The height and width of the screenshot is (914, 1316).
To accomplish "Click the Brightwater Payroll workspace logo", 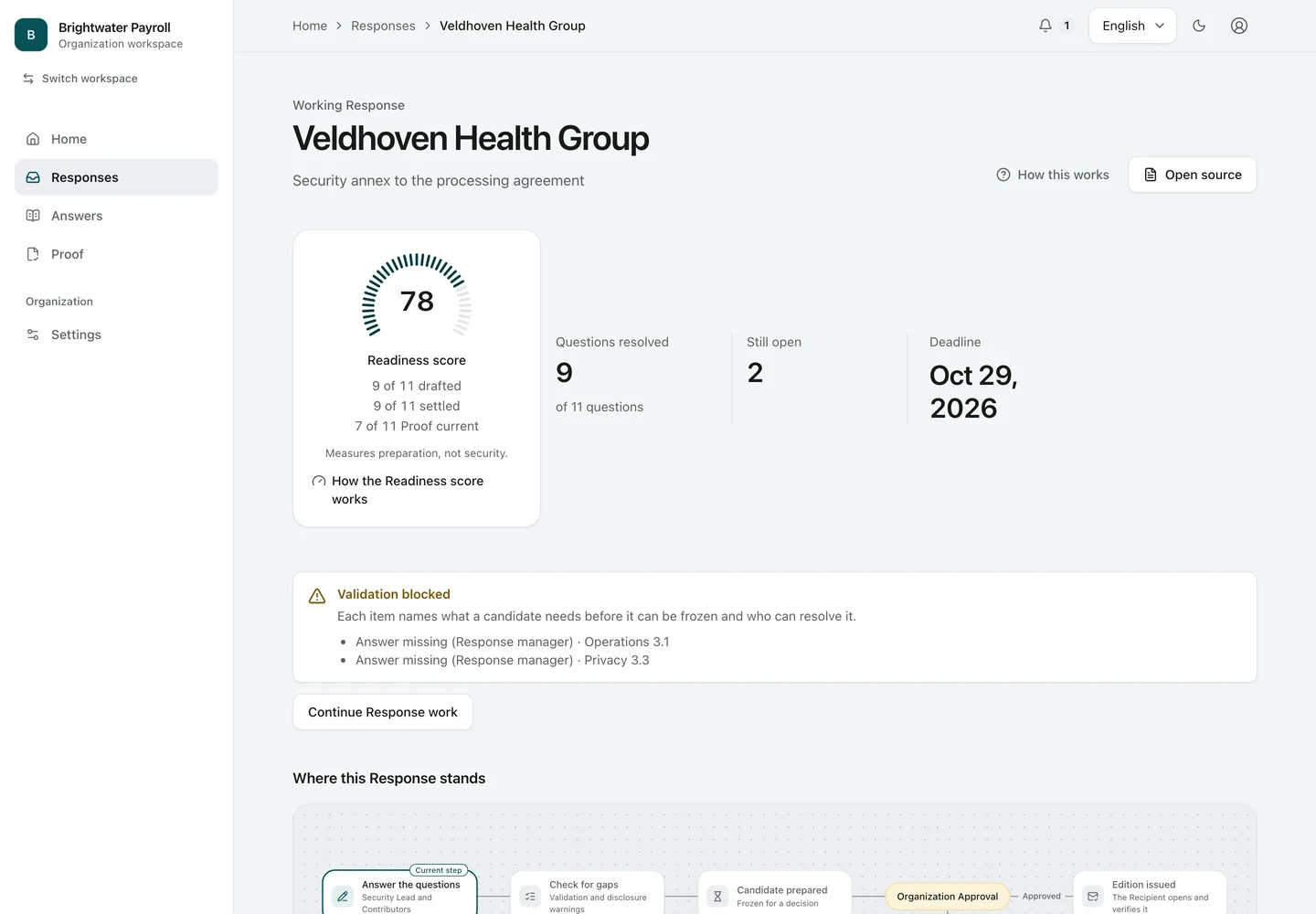I will (x=31, y=35).
